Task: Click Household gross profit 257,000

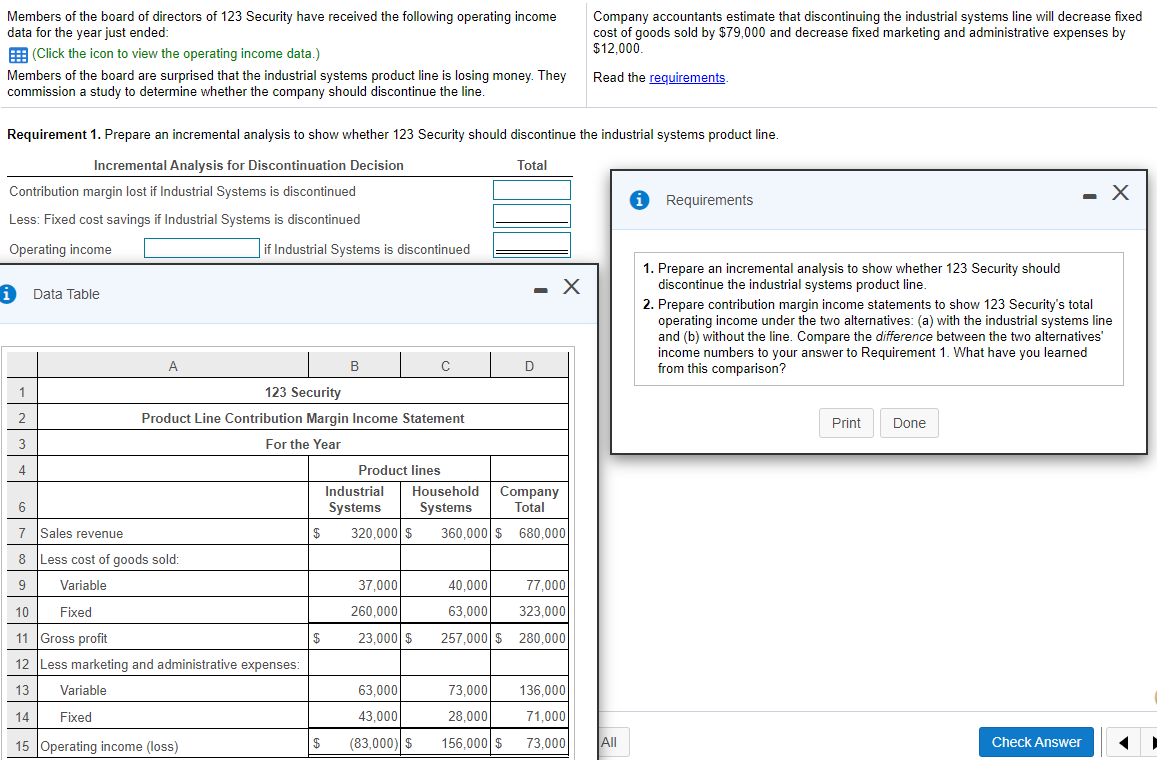Action: click(464, 638)
